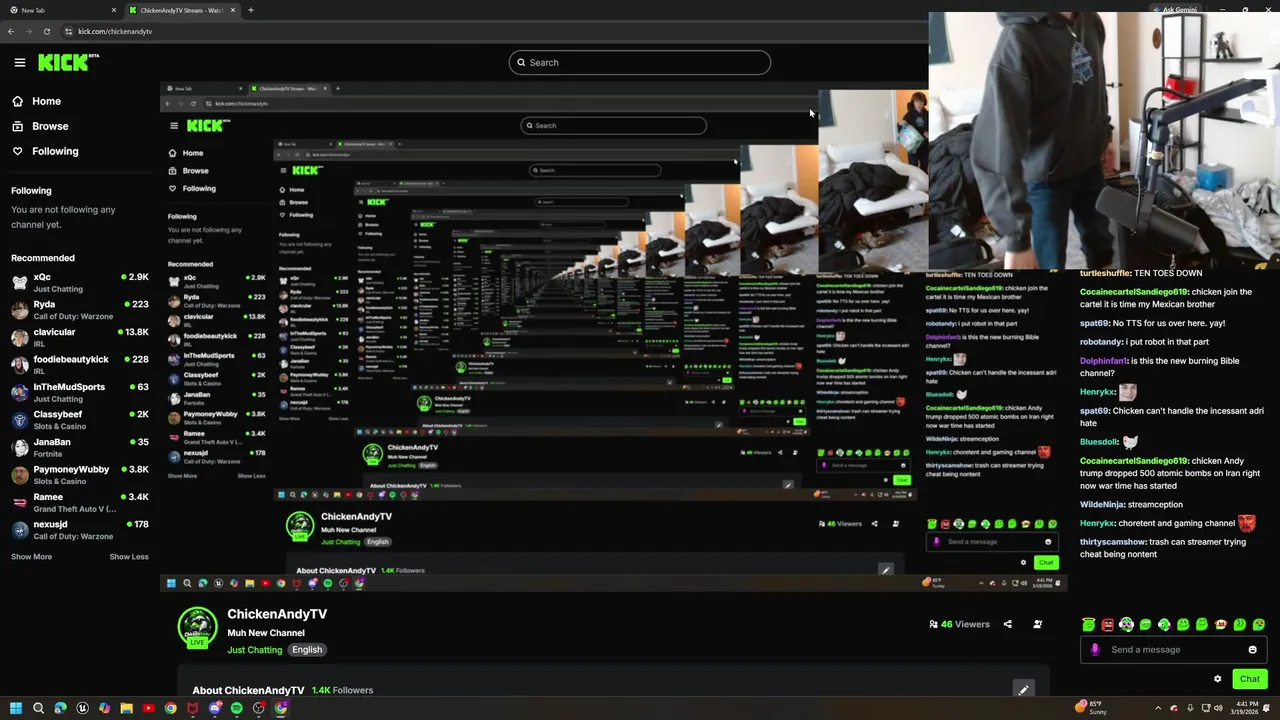Click browser back arrow

tap(11, 31)
